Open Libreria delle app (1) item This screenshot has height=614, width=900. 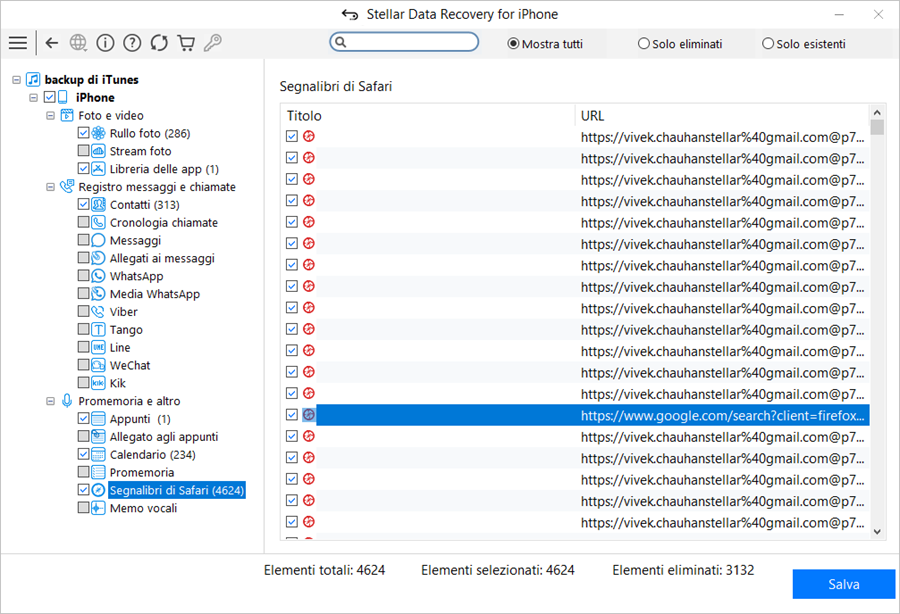click(x=164, y=169)
